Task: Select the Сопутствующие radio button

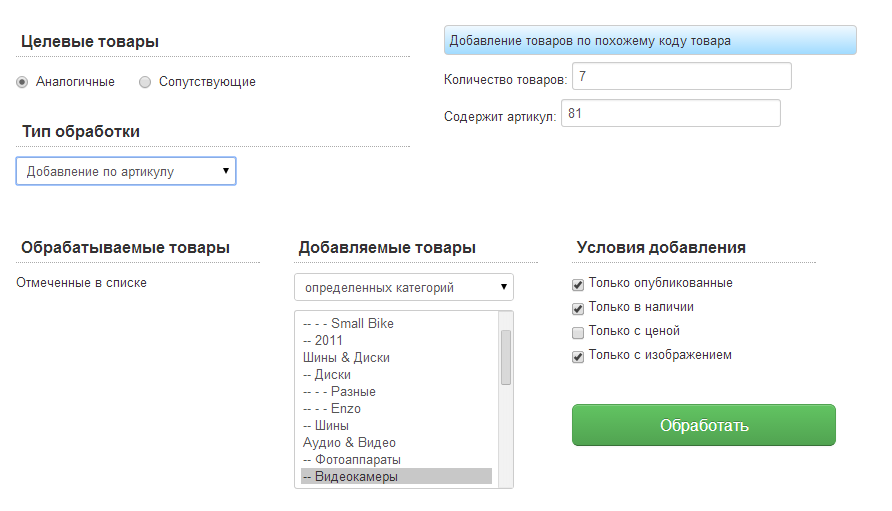Action: click(145, 82)
